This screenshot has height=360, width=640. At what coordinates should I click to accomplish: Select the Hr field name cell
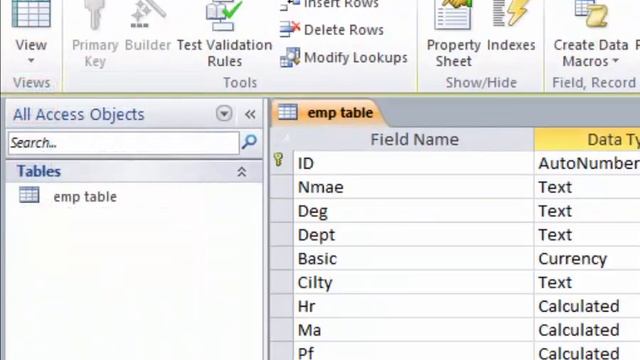(414, 306)
